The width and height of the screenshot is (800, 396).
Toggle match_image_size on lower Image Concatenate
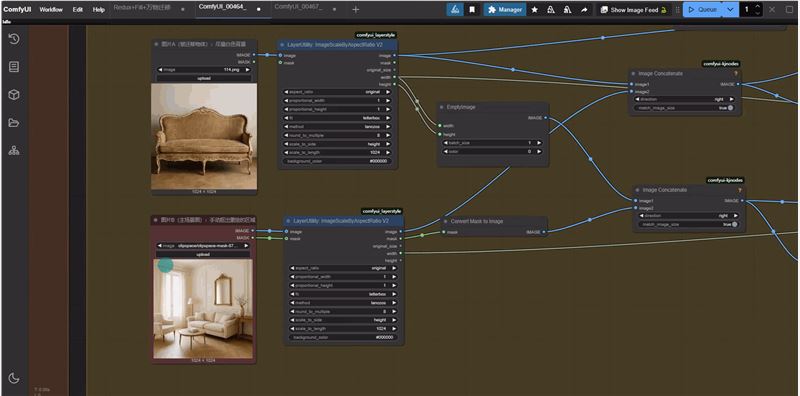[688, 224]
